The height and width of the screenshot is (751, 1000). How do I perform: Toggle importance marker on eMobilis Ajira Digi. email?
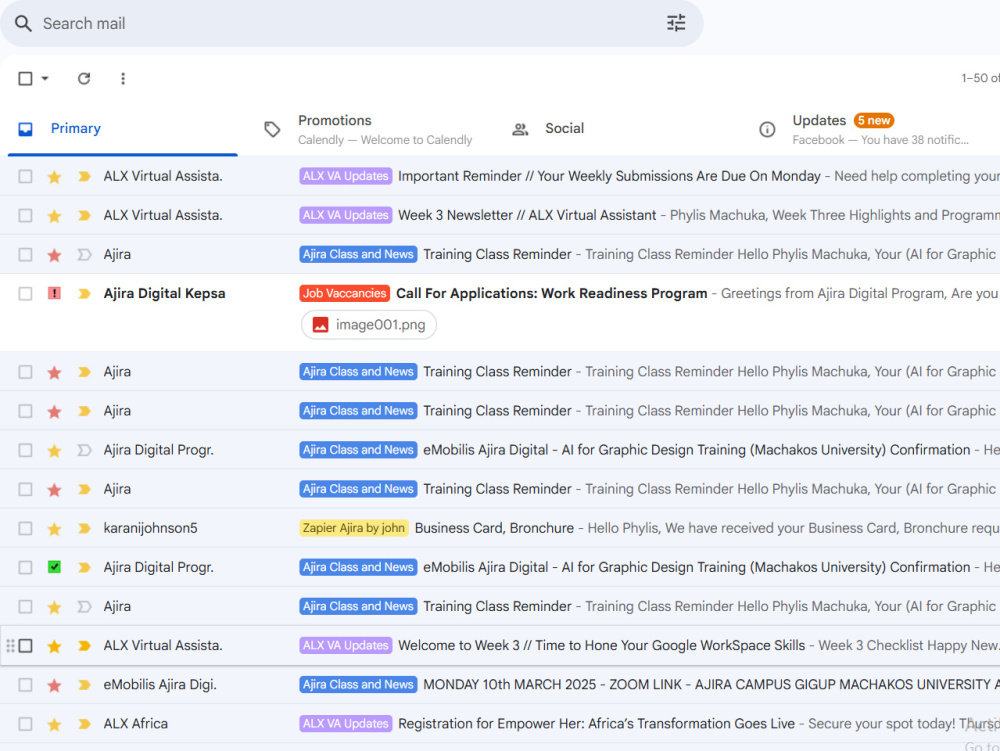click(84, 685)
